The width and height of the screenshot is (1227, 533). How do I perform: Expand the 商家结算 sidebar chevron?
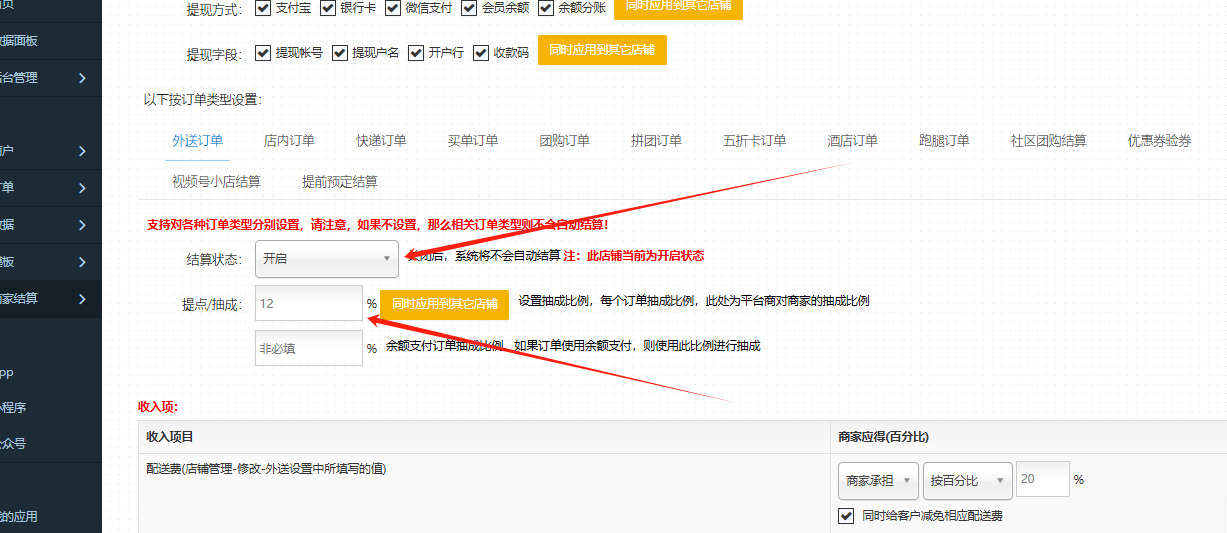click(x=82, y=299)
